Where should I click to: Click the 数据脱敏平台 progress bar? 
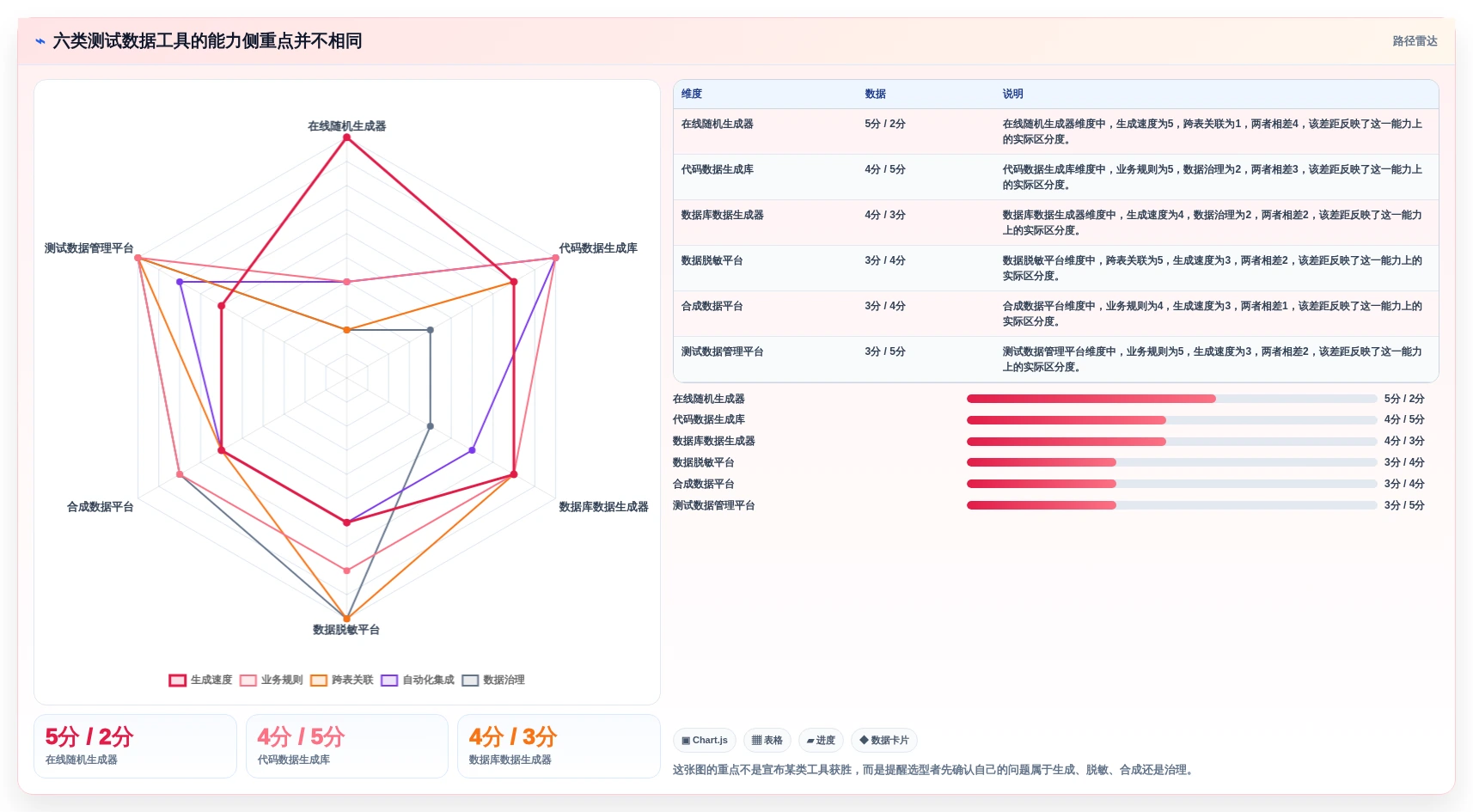[x=1172, y=462]
